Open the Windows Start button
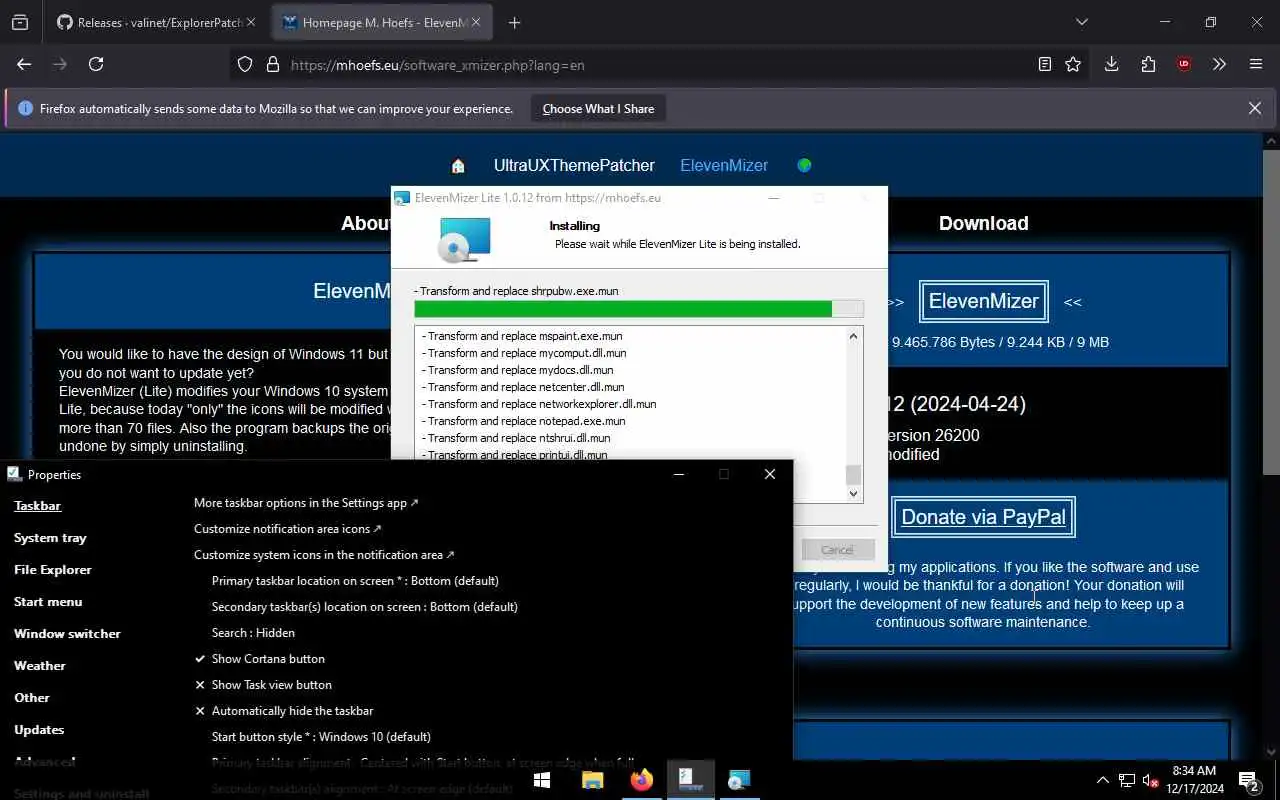Viewport: 1280px width, 800px height. (x=542, y=780)
